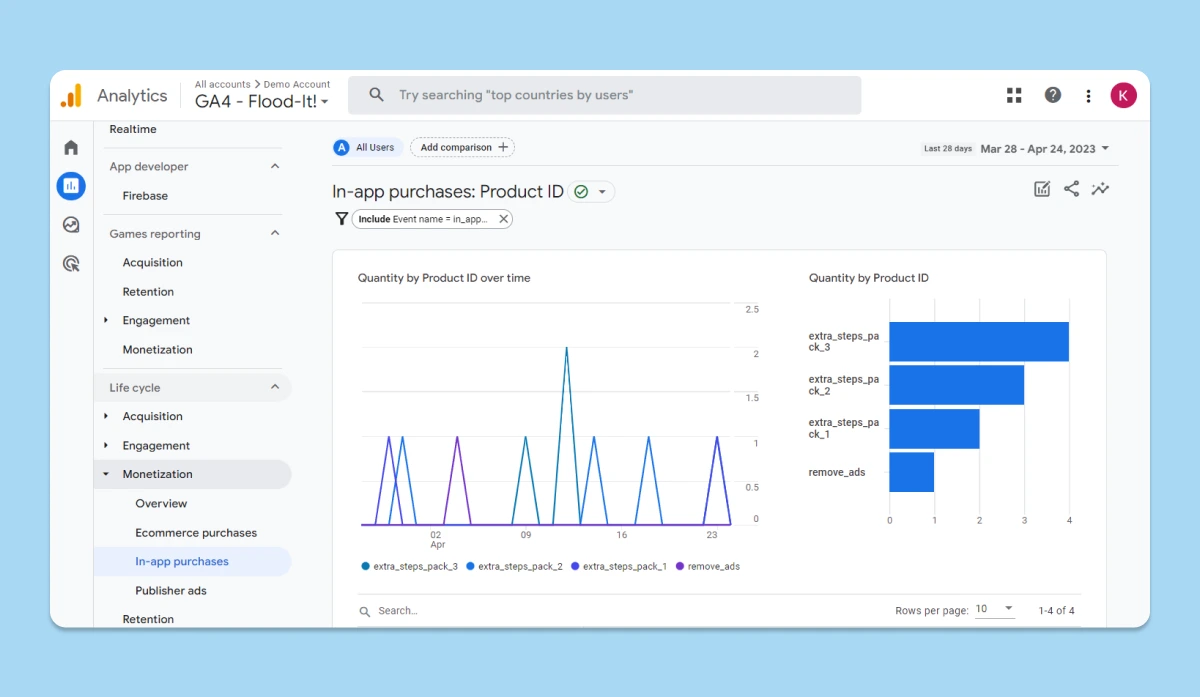Click the top search box
This screenshot has height=697, width=1200.
[604, 95]
